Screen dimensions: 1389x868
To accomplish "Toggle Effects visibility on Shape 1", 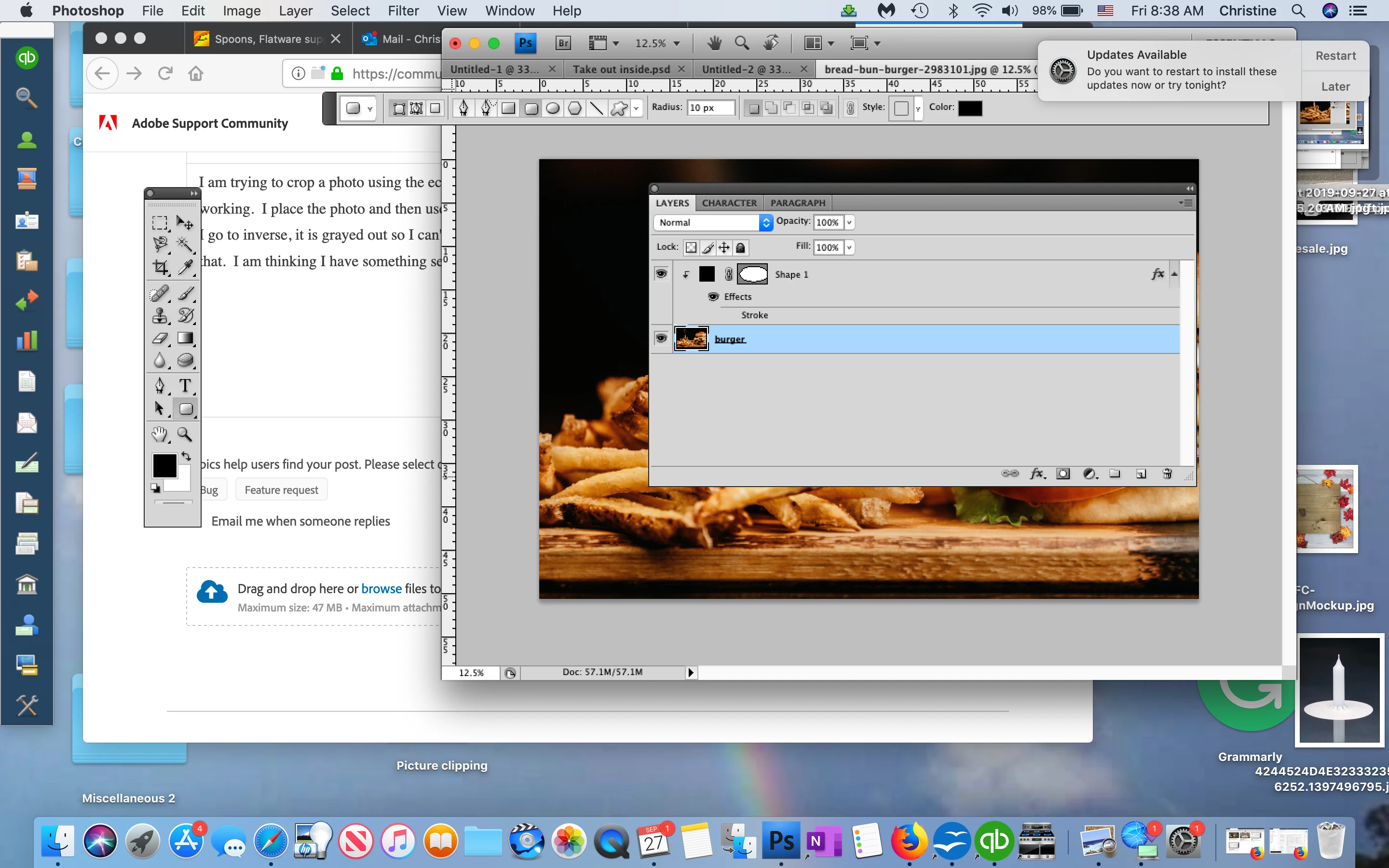I will pos(713,297).
